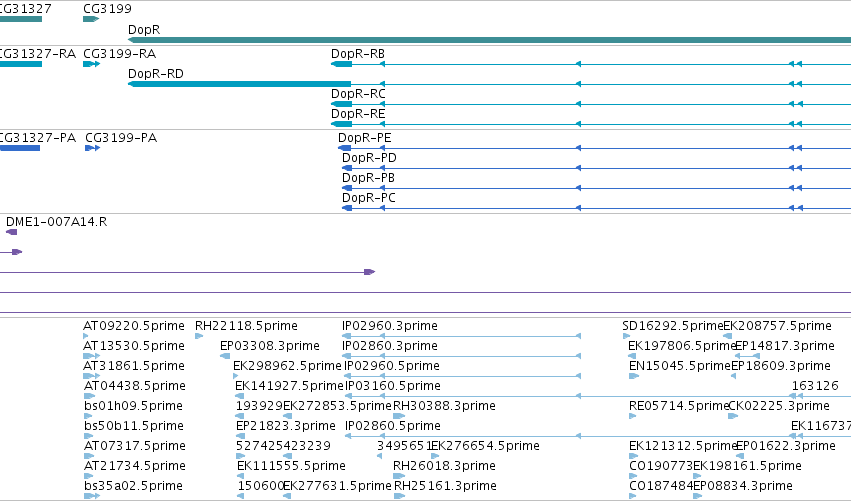Select the arrow glyph beneath EP03308.3prime
The image size is (851, 501).
coord(225,357)
